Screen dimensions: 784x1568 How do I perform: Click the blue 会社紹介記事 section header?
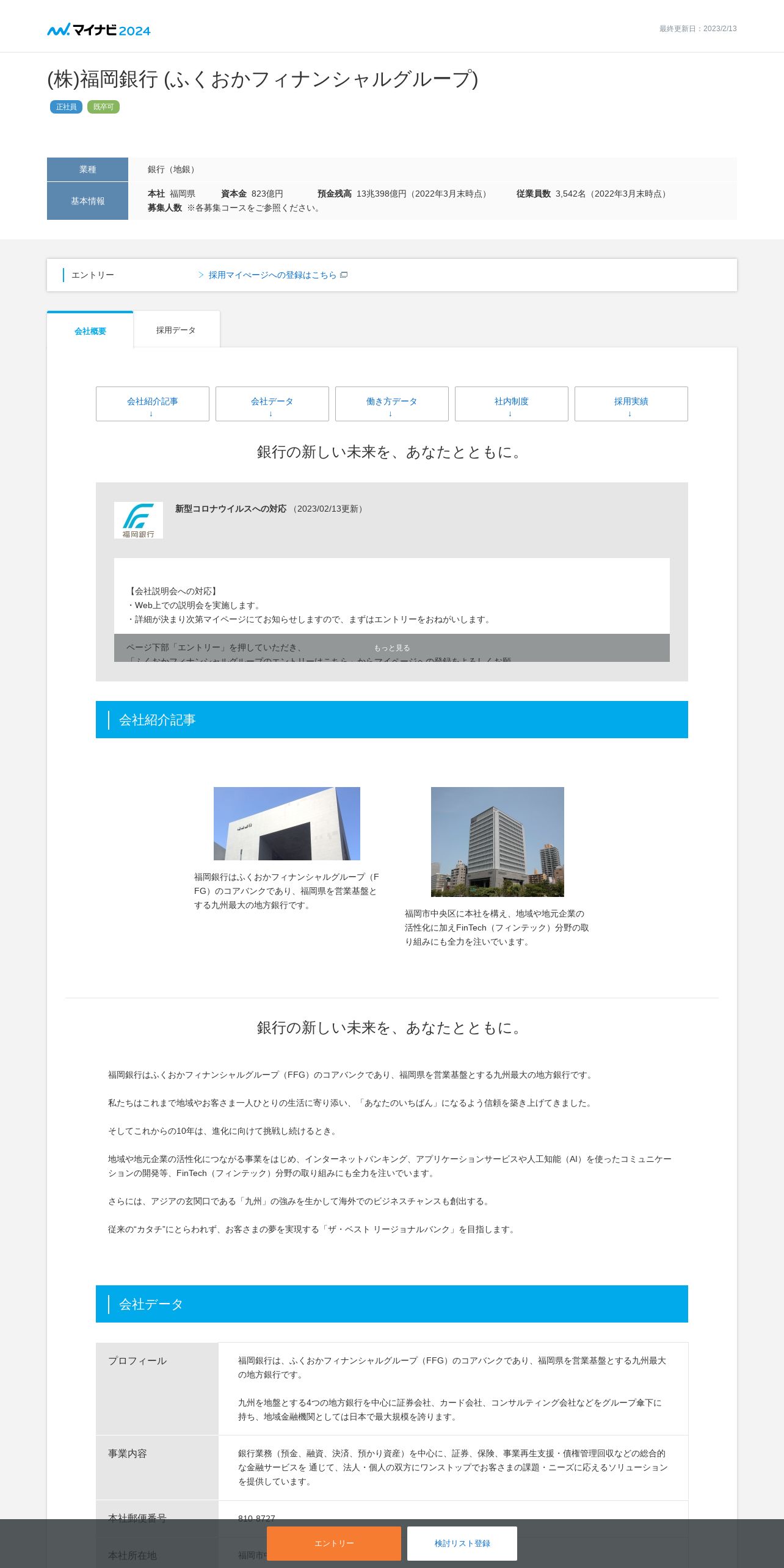point(392,720)
